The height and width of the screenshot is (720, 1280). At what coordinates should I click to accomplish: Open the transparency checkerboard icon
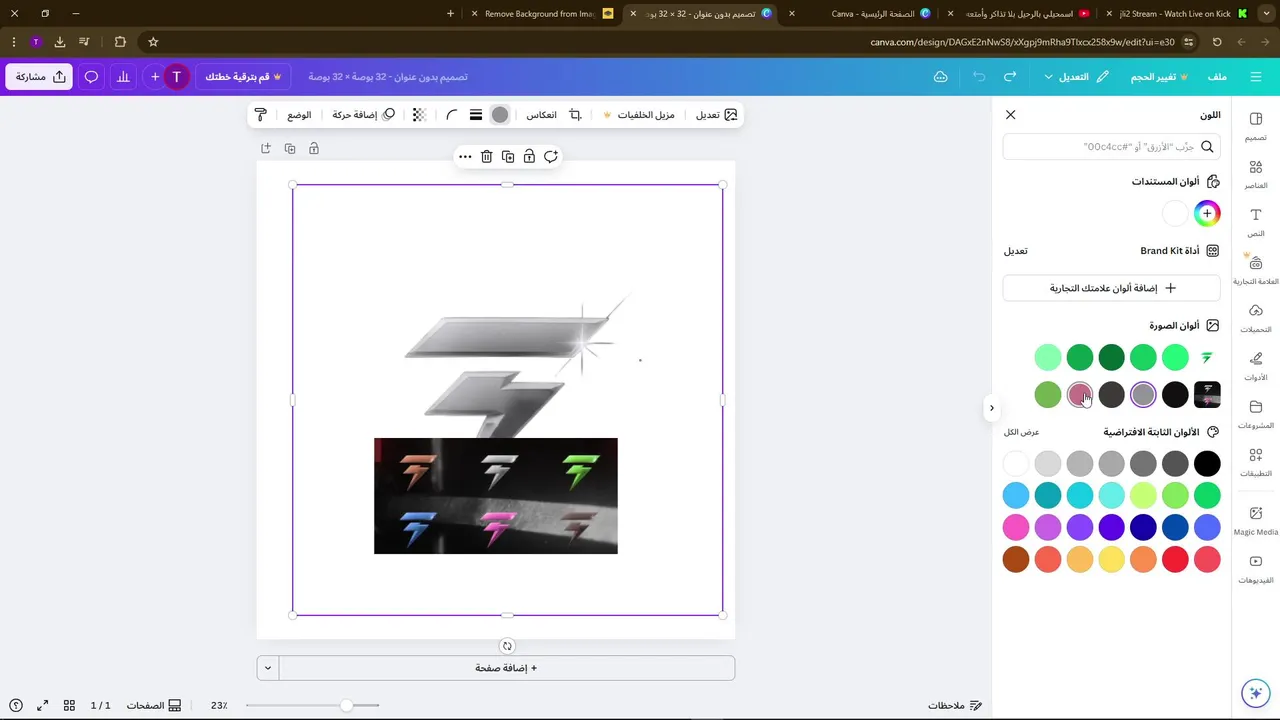coord(419,115)
